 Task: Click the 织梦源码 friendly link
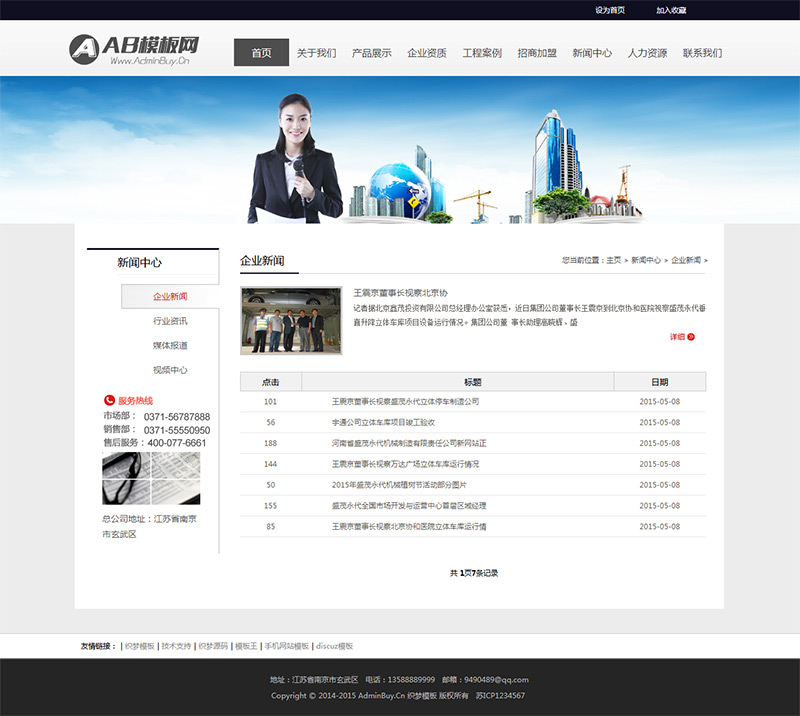point(213,646)
